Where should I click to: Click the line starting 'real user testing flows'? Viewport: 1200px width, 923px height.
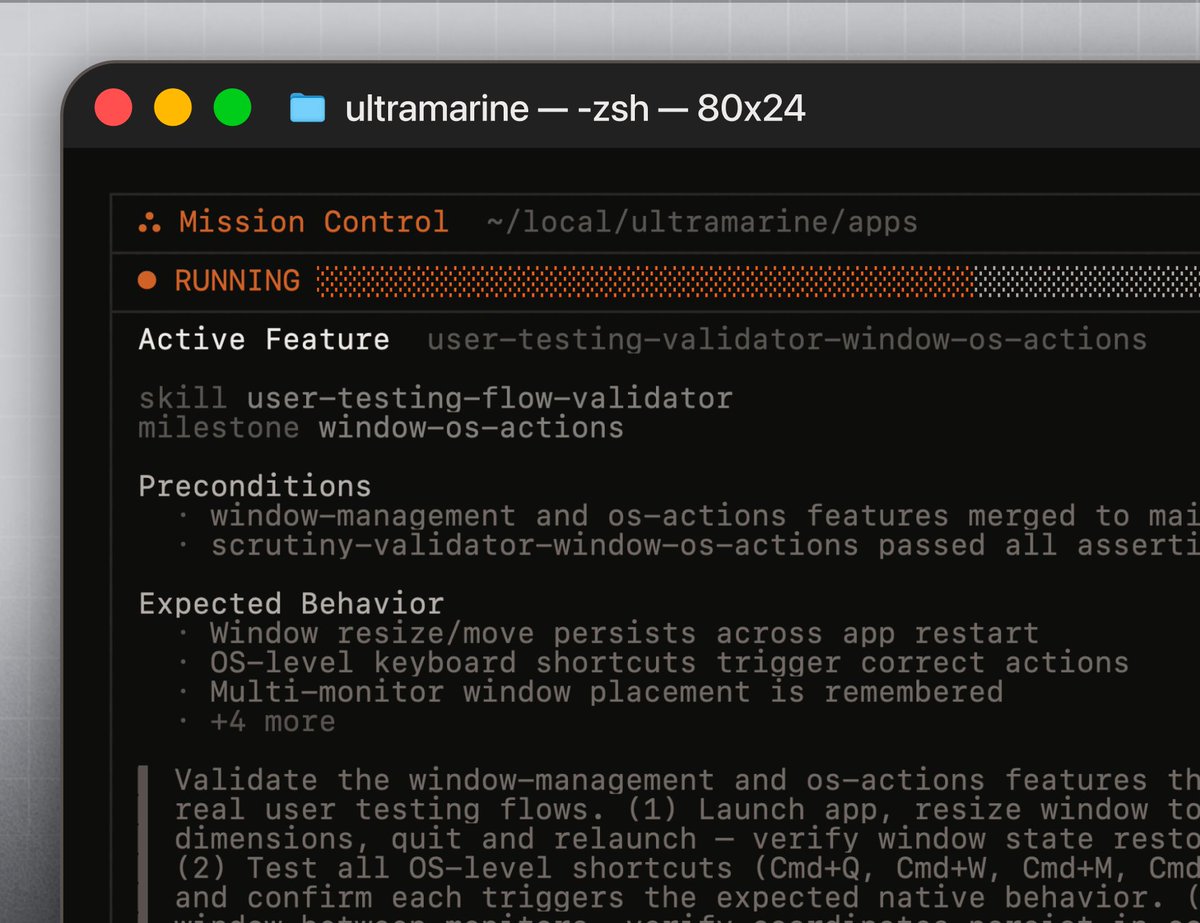[x=687, y=809]
